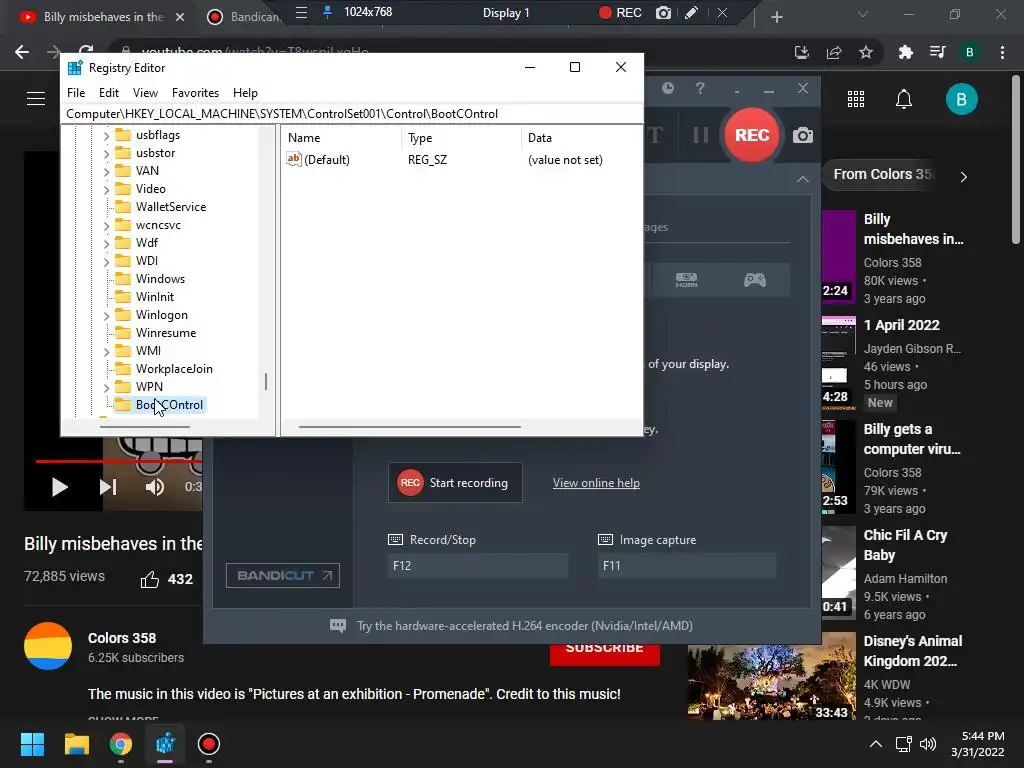Screen dimensions: 1024x768
Task: Expand the VAN registry key
Action: (106, 171)
